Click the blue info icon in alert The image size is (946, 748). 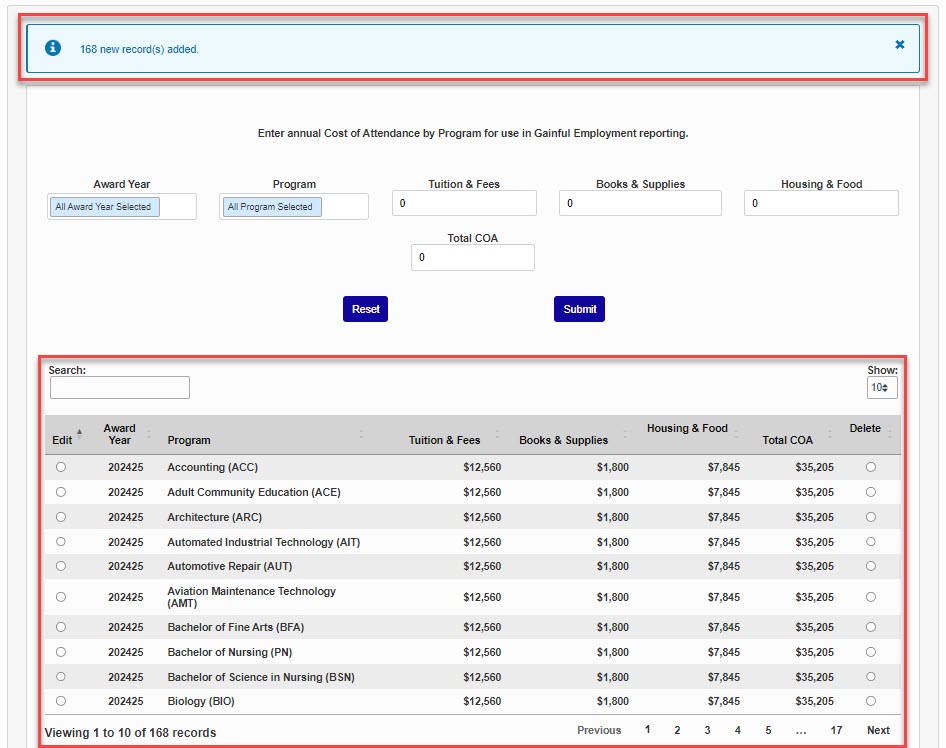click(x=53, y=48)
